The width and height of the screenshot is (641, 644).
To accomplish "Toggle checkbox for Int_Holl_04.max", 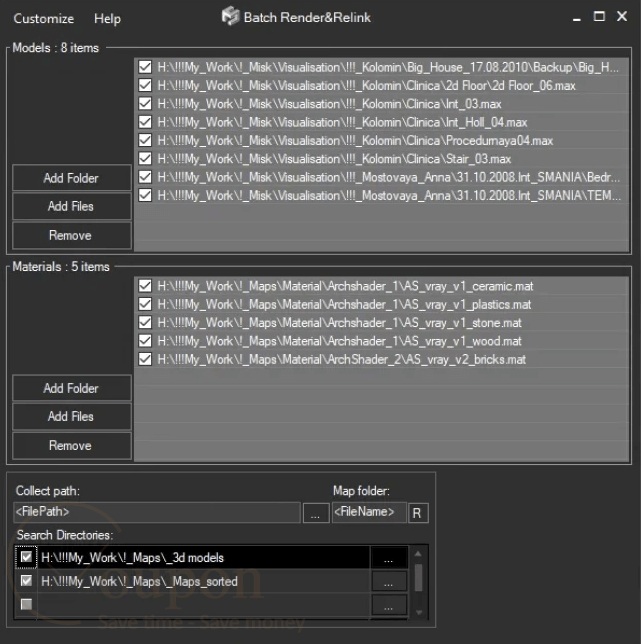I will tap(145, 122).
